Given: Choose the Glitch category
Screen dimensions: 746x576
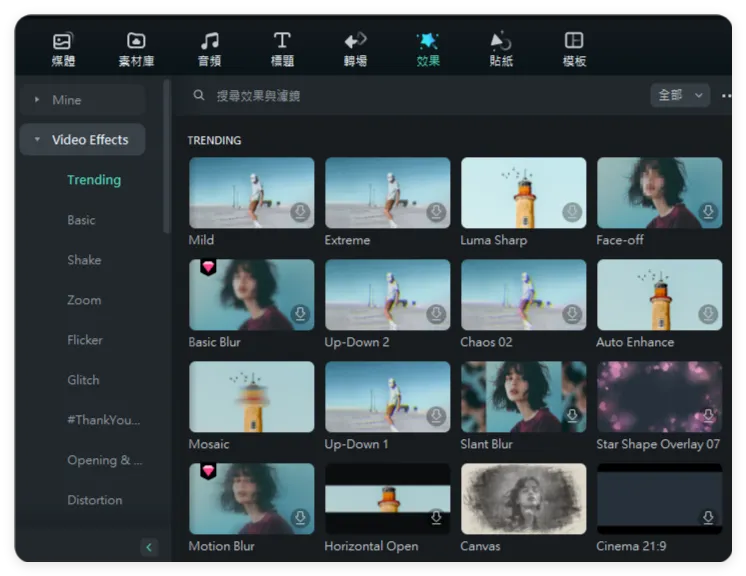Looking at the screenshot, I should [x=83, y=380].
